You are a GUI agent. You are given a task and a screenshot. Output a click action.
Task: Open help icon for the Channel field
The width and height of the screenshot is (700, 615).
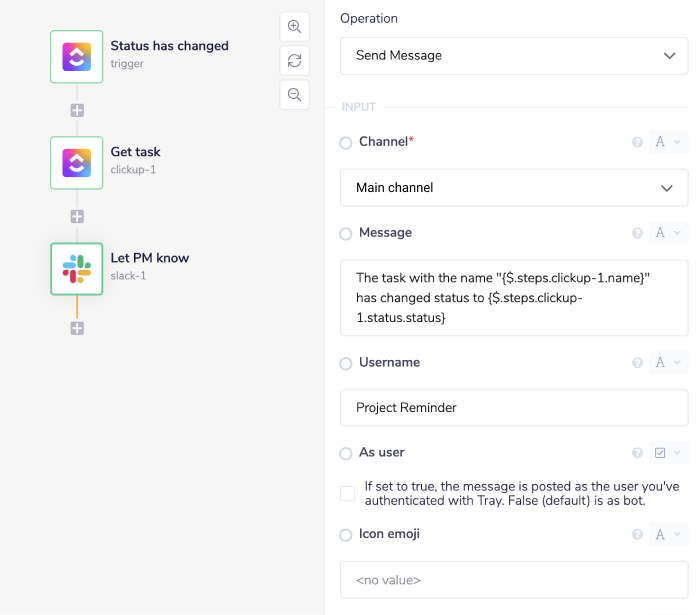637,143
